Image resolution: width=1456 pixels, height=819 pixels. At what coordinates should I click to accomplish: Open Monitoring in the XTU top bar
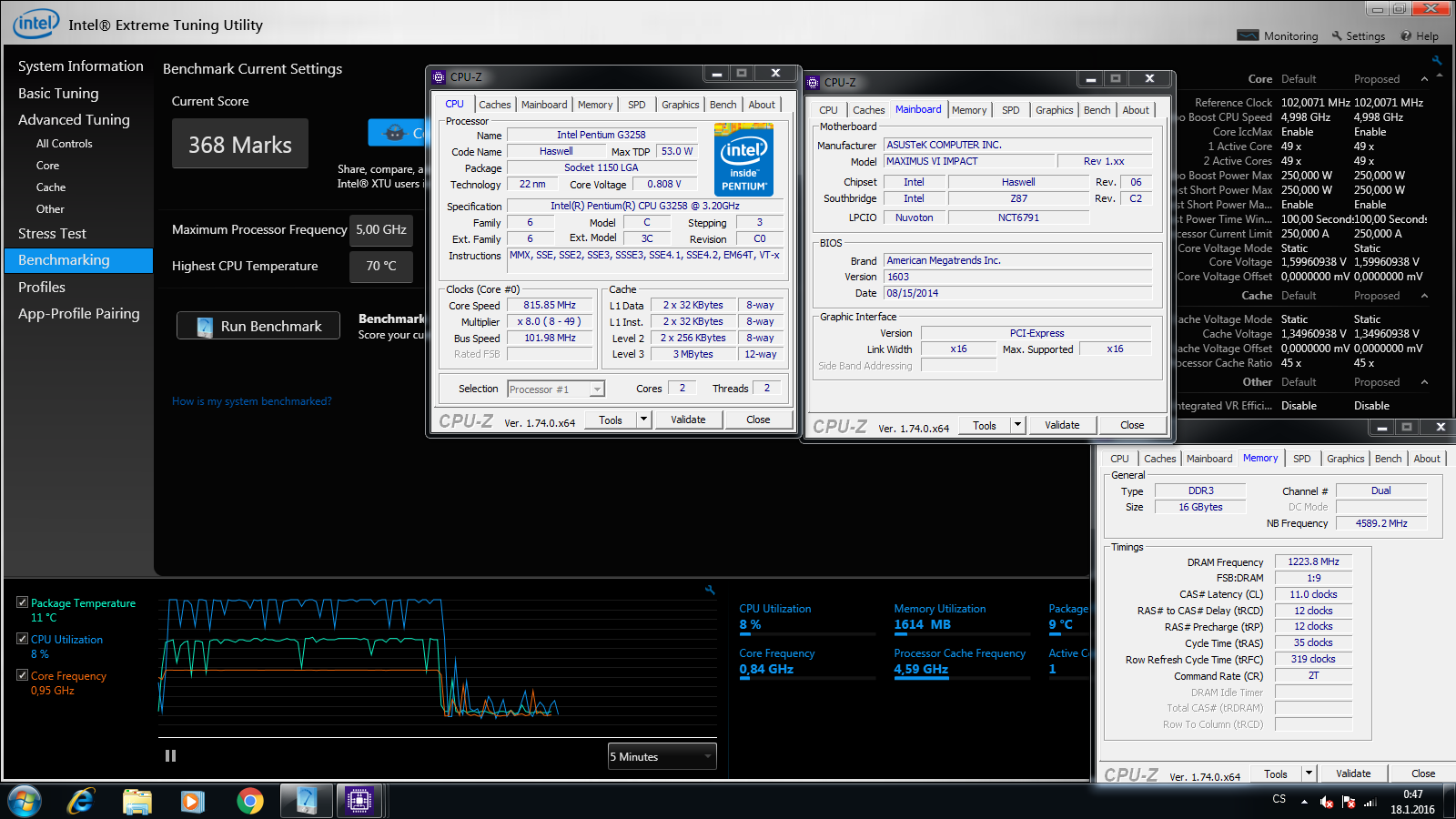click(x=1278, y=35)
